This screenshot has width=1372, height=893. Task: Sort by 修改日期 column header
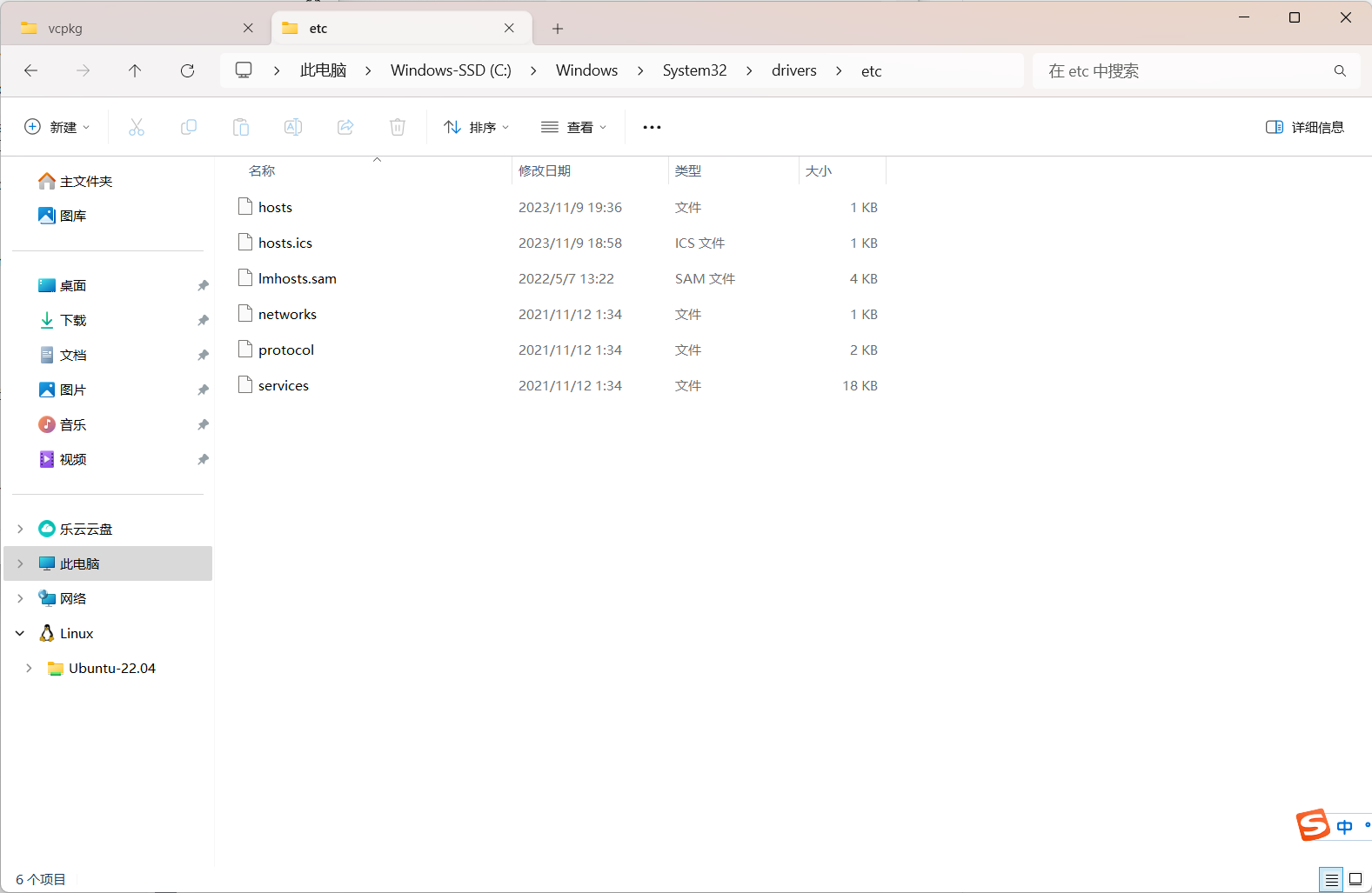(x=590, y=170)
